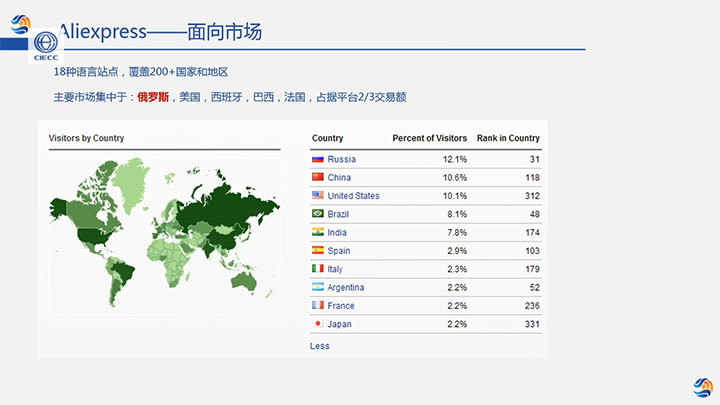
Task: Click the United States flag icon
Action: [x=318, y=196]
